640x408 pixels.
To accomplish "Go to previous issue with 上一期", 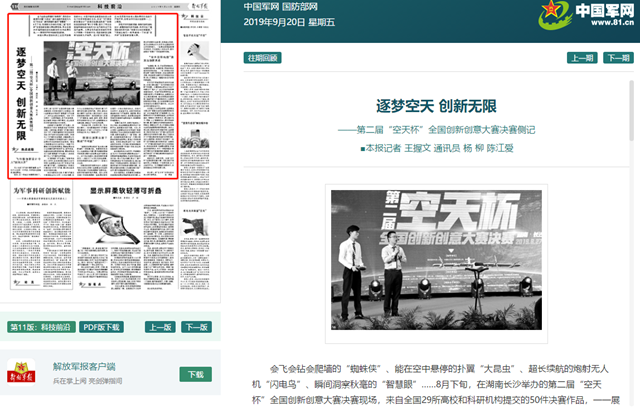I will 582,58.
